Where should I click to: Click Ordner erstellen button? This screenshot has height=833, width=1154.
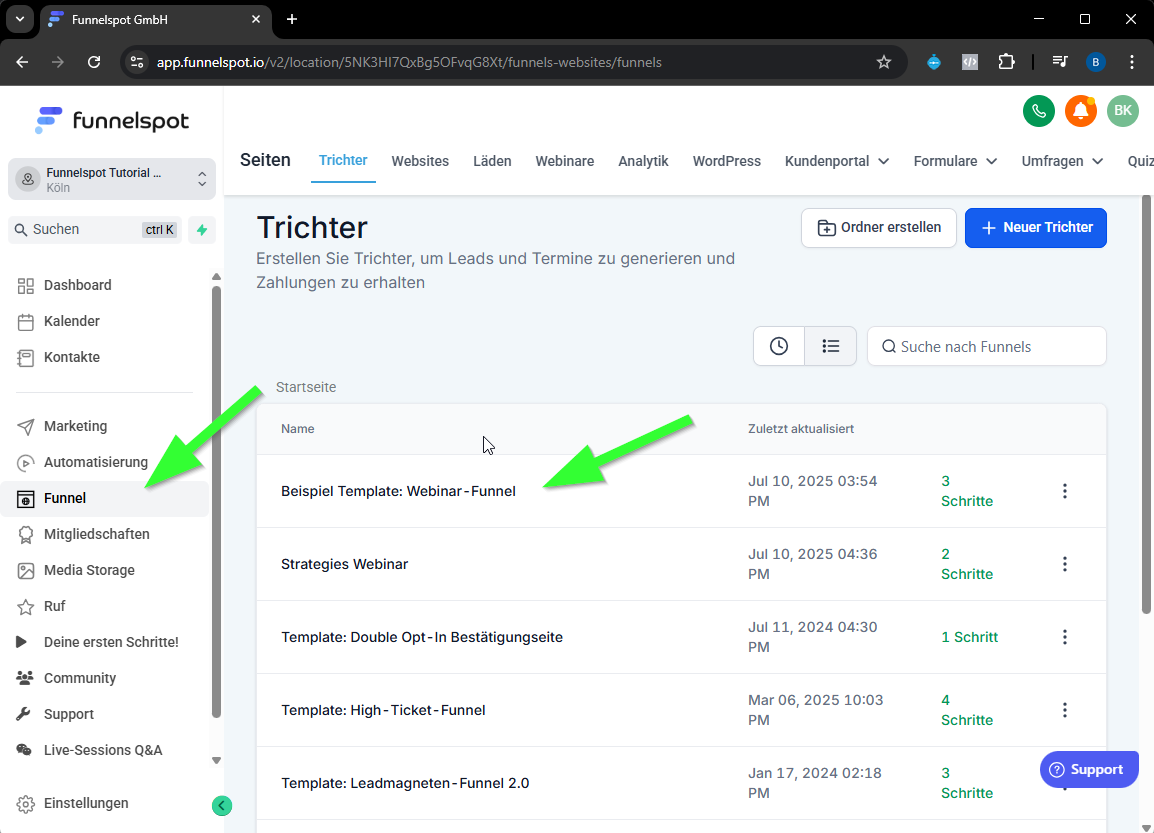tap(879, 228)
